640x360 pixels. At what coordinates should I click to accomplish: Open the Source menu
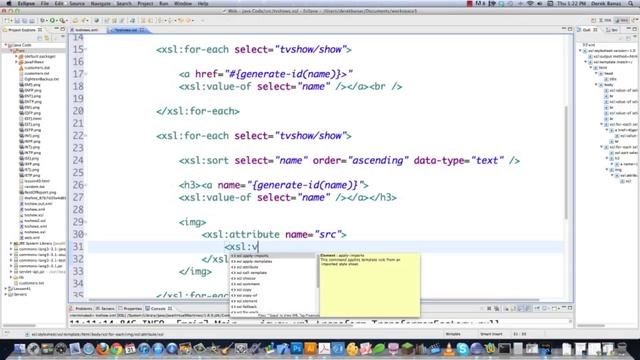(x=77, y=3)
